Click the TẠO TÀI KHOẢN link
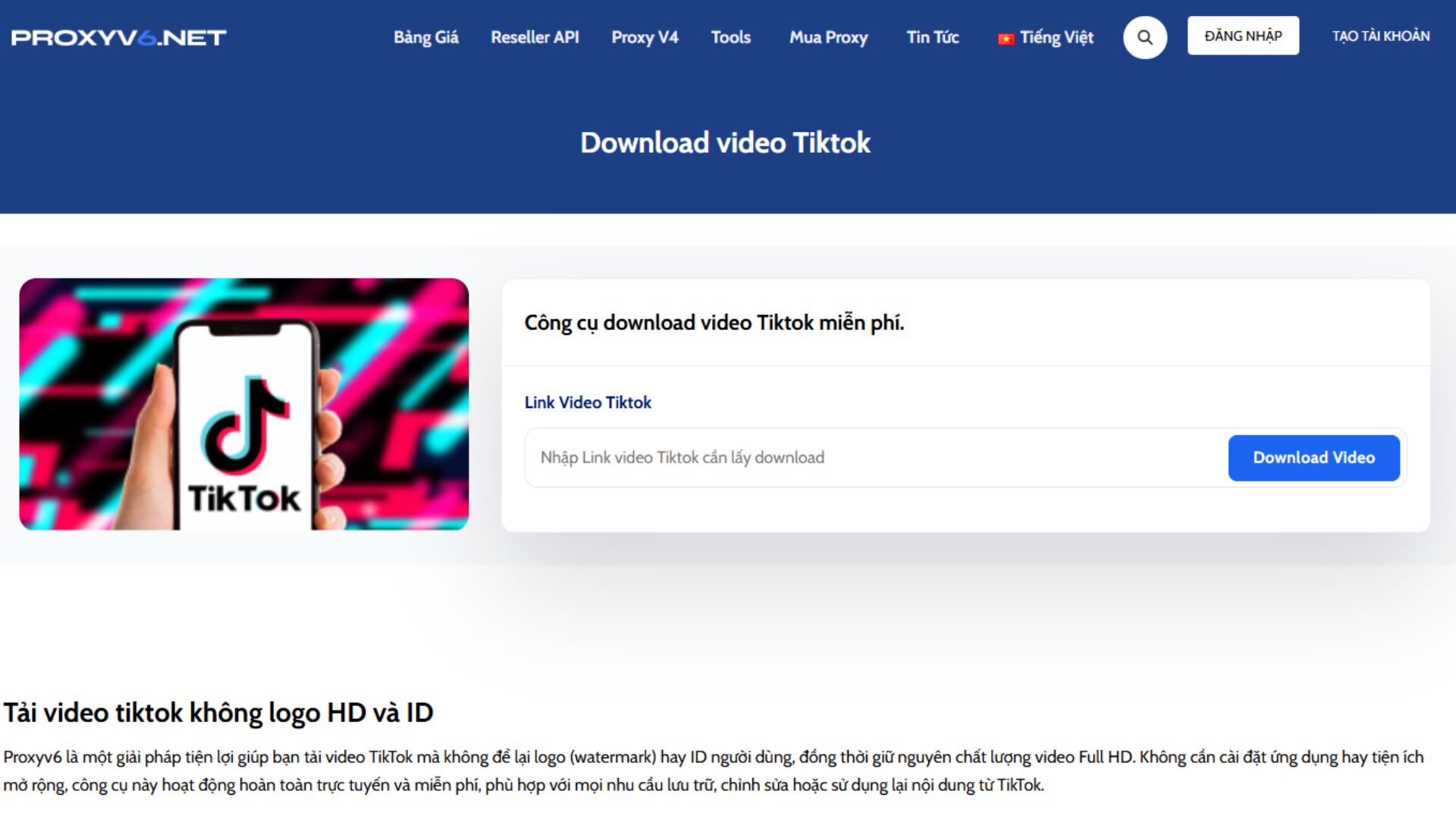The image size is (1456, 819). pyautogui.click(x=1380, y=37)
